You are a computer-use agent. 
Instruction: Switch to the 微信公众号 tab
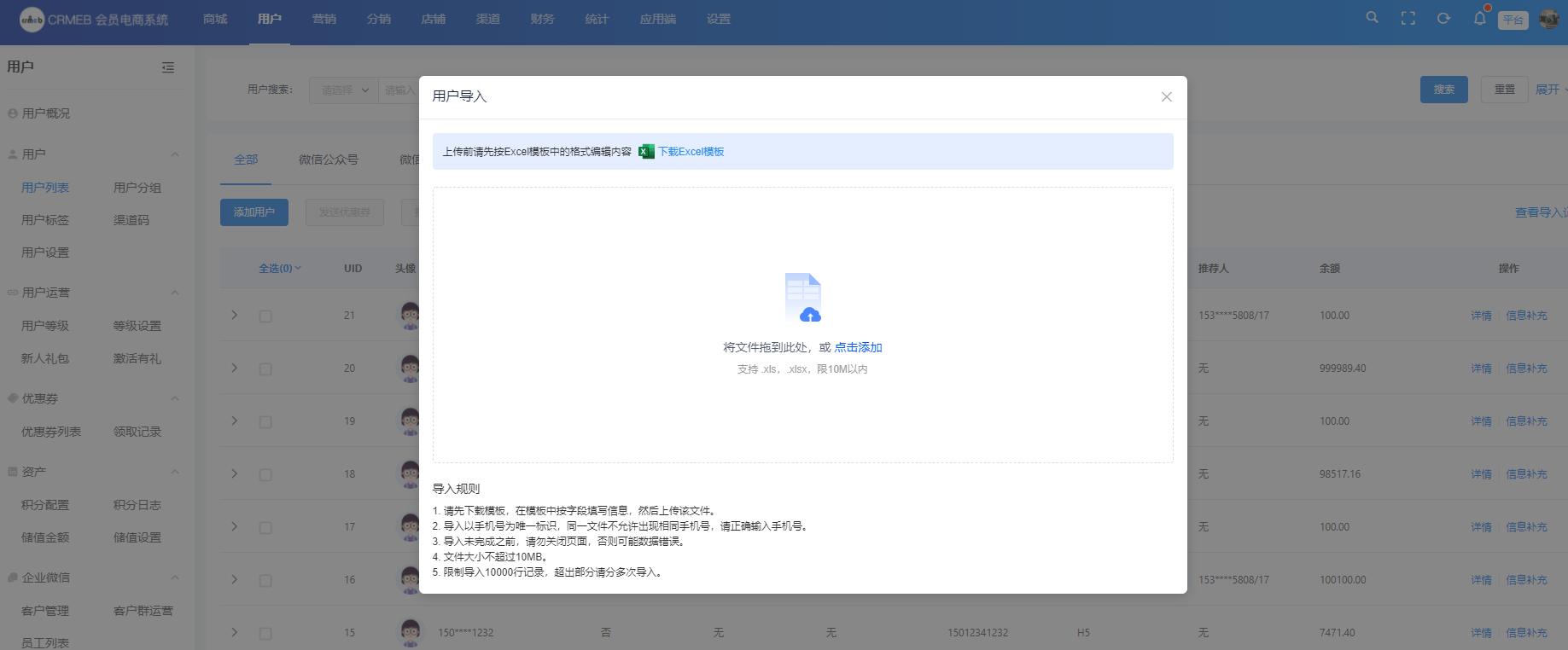coord(329,160)
